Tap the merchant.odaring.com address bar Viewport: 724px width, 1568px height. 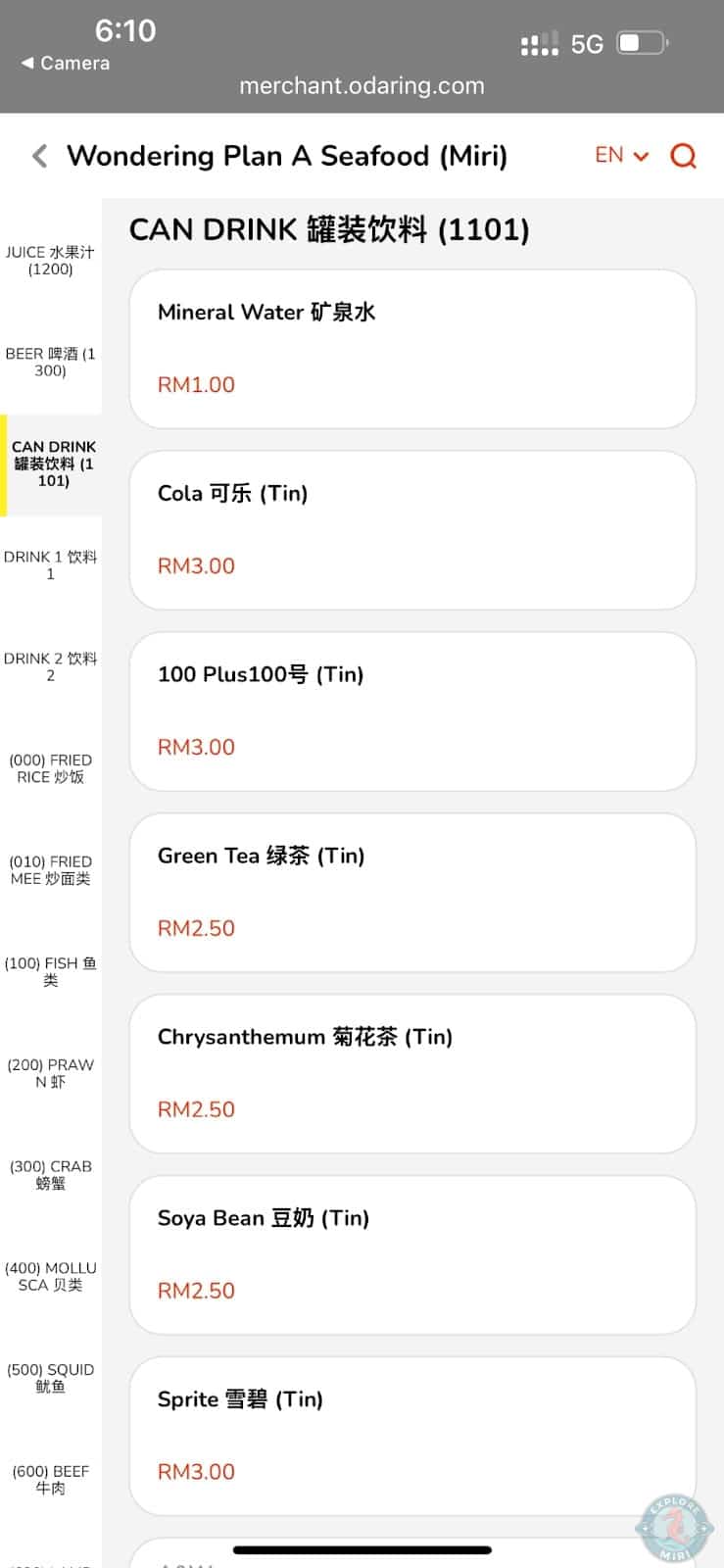(x=362, y=85)
